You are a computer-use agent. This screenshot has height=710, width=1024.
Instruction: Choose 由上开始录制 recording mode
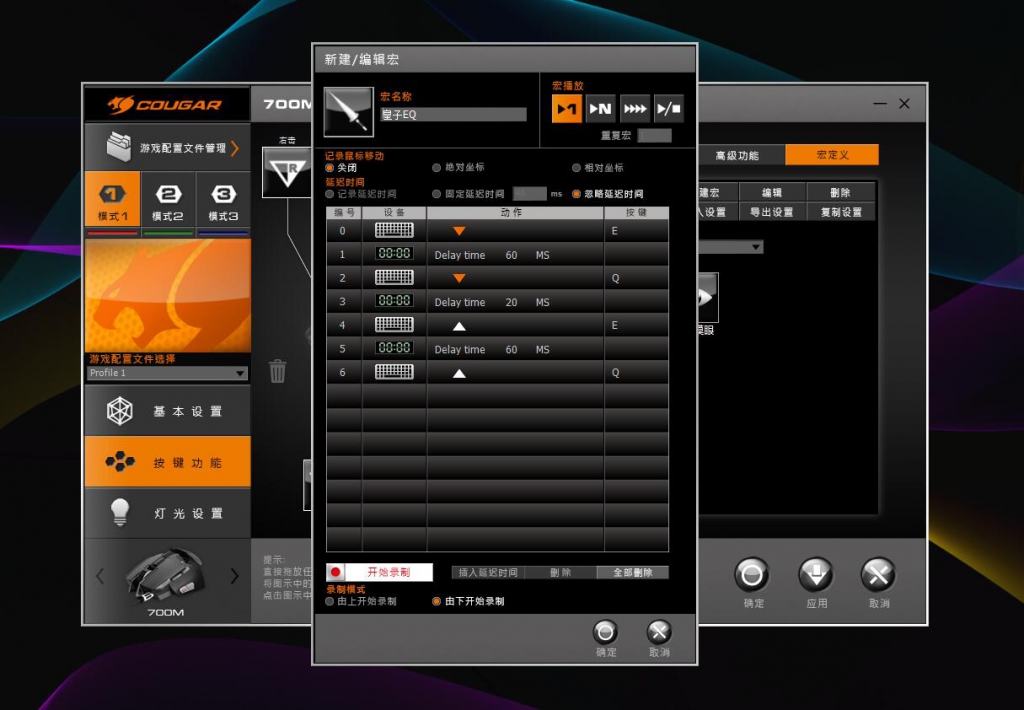[x=330, y=601]
